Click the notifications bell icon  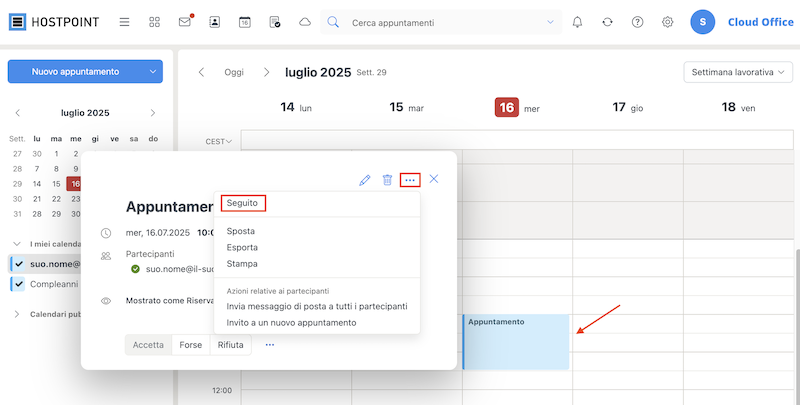577,22
